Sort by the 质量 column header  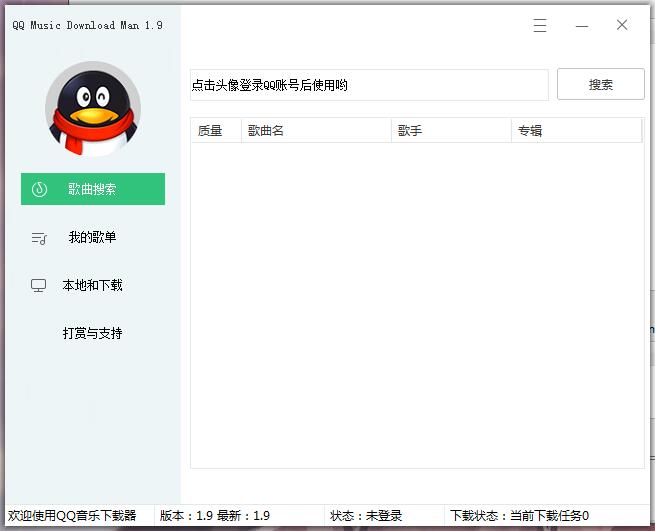point(216,131)
